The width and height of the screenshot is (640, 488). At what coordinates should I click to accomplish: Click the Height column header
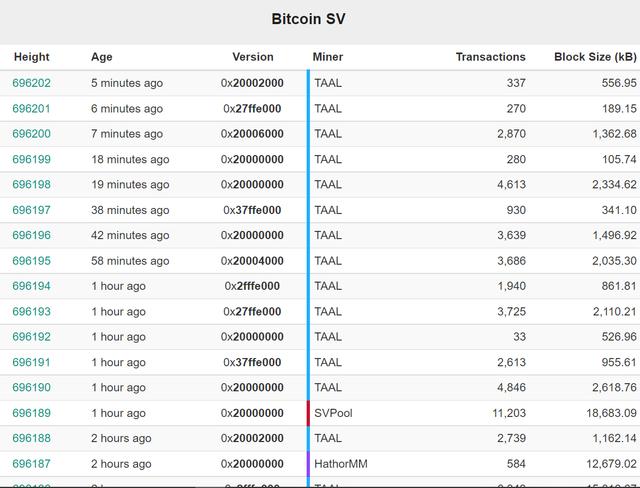pyautogui.click(x=31, y=57)
